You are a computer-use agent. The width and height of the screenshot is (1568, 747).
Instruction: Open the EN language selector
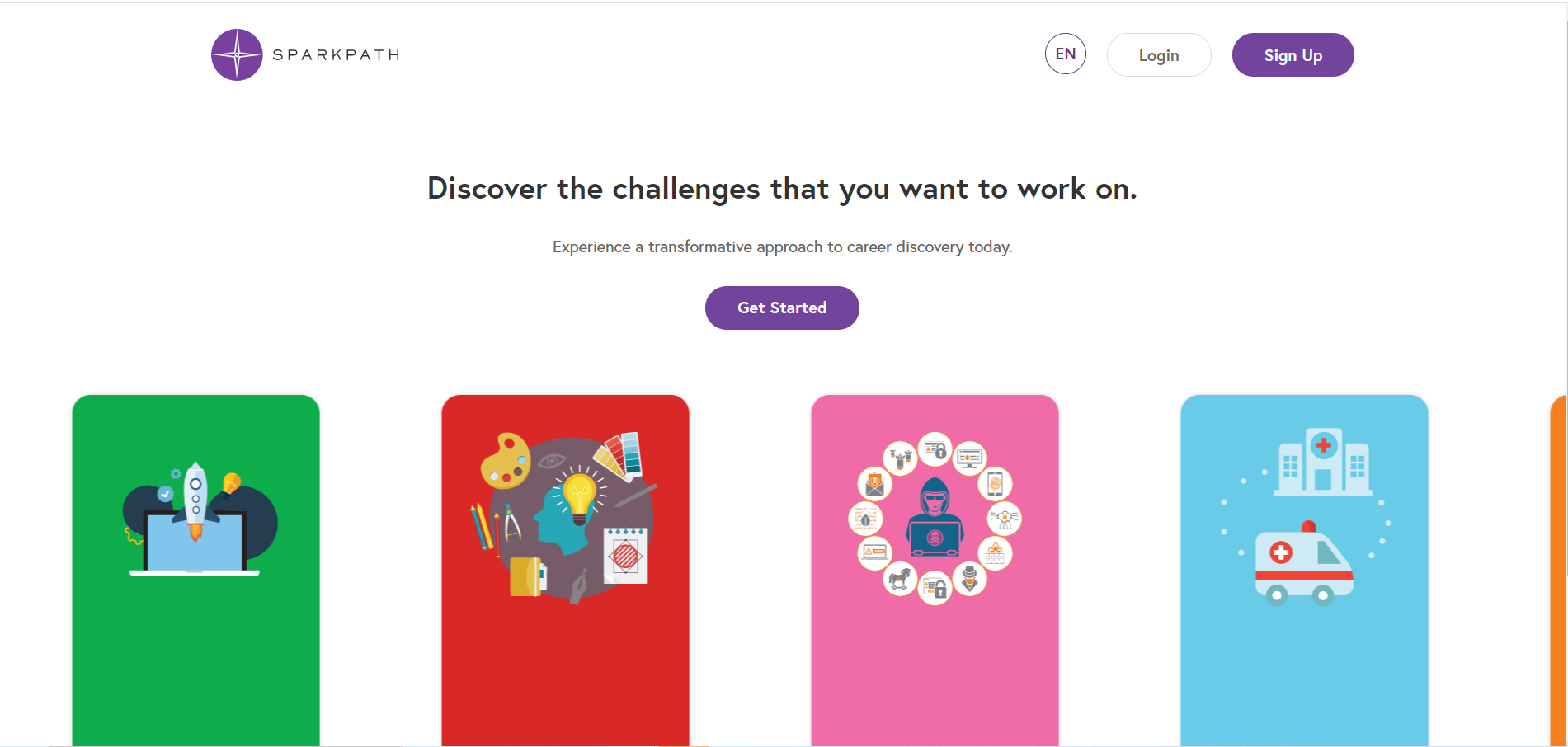tap(1065, 54)
